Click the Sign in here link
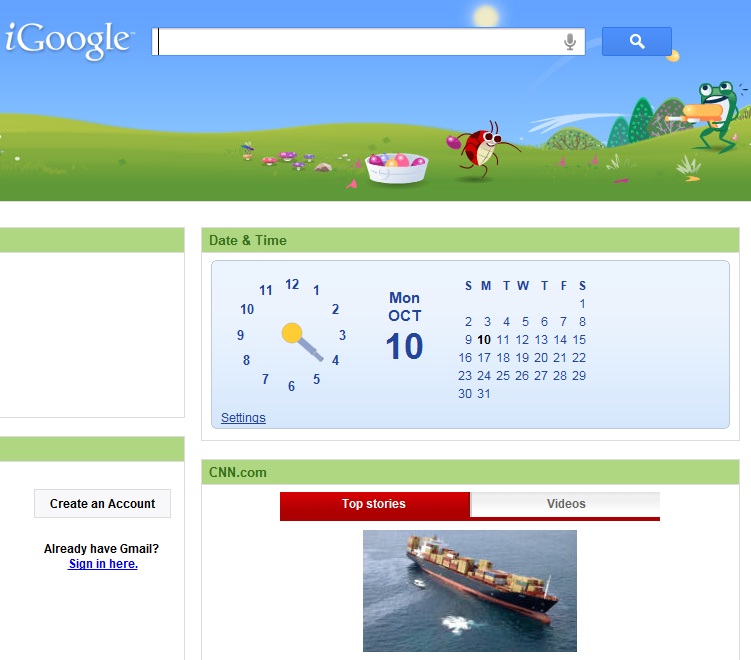 click(103, 564)
